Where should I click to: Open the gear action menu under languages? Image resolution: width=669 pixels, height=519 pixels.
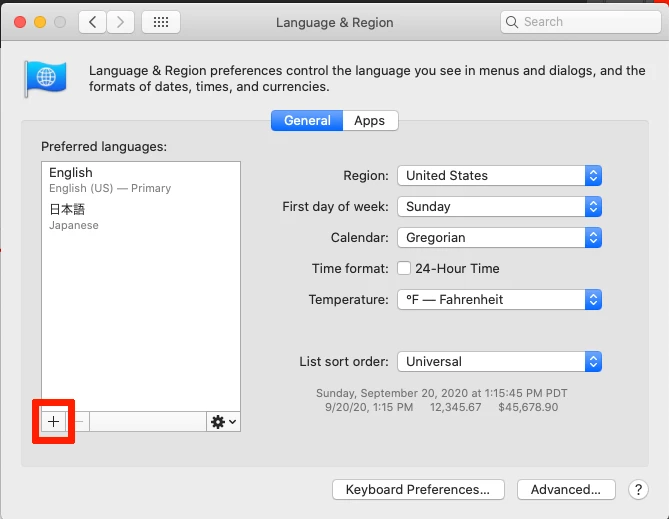pyautogui.click(x=224, y=422)
